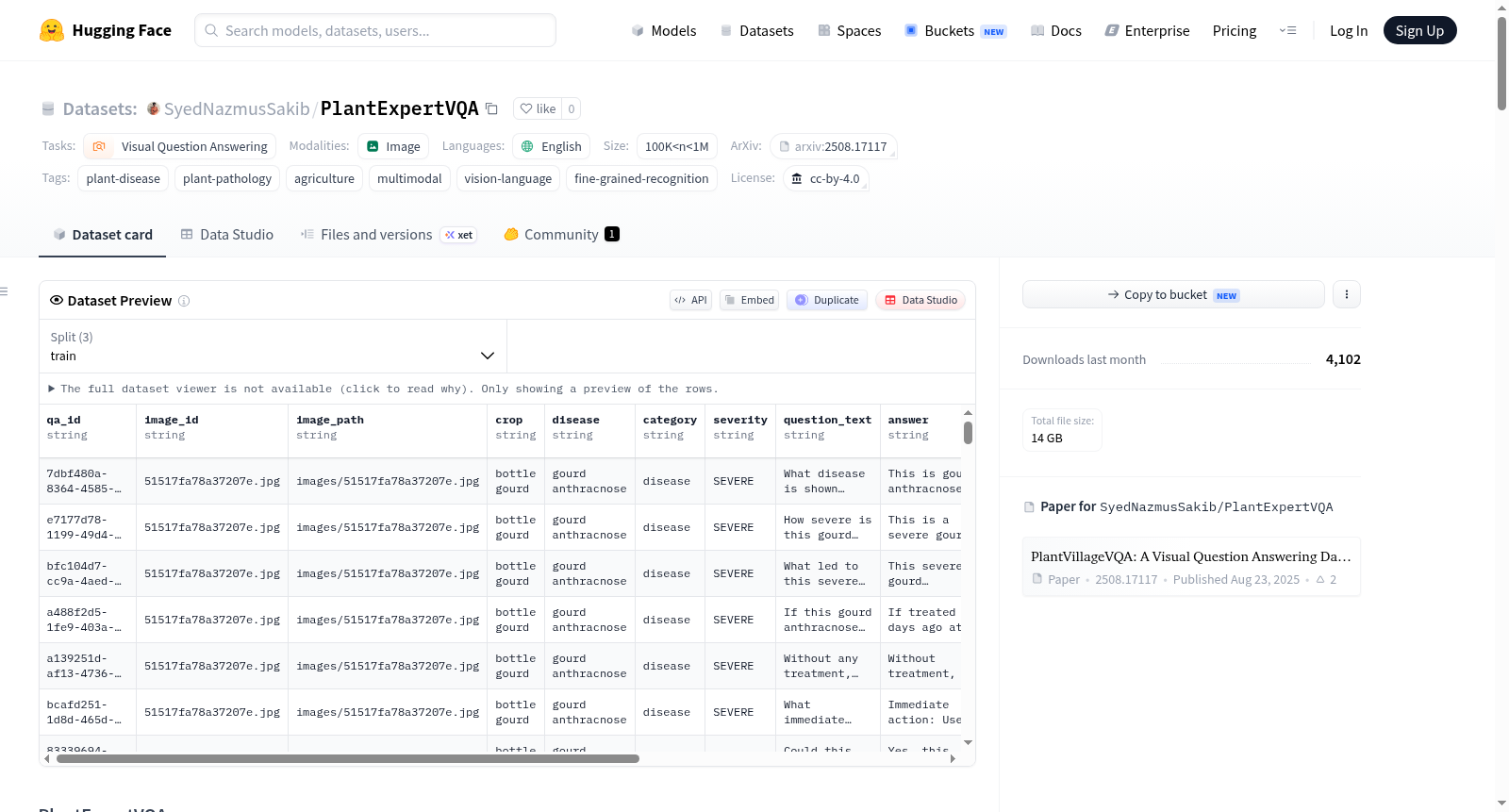Click the Embed button

[750, 300]
